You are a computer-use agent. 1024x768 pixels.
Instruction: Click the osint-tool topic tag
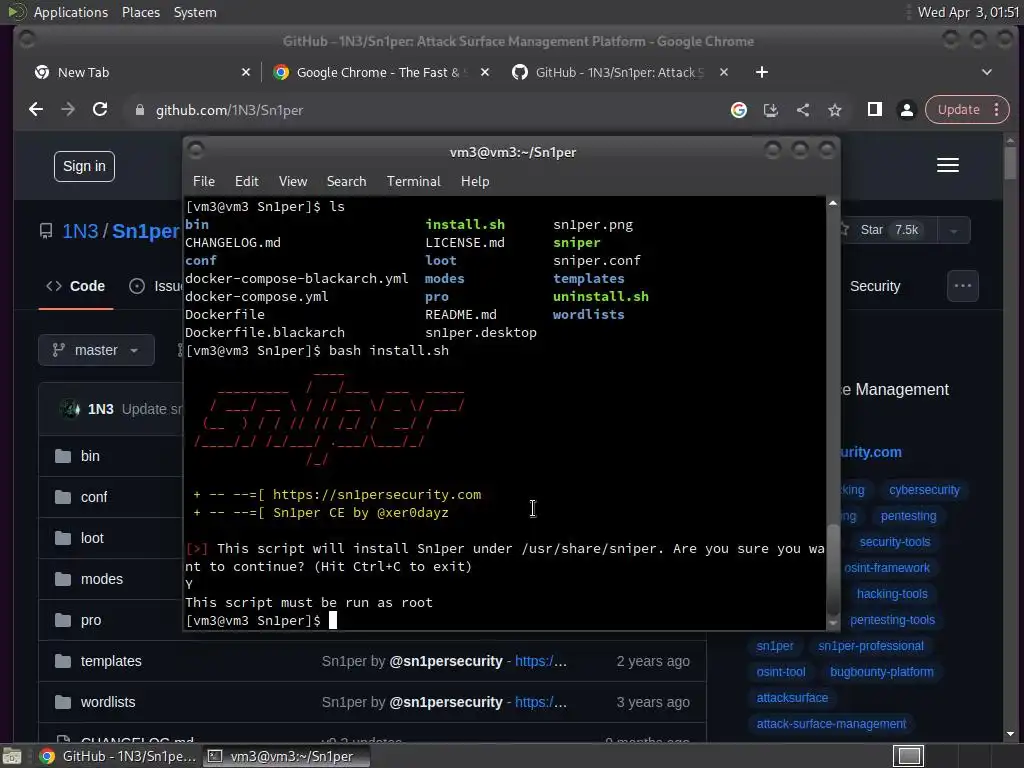pos(780,672)
